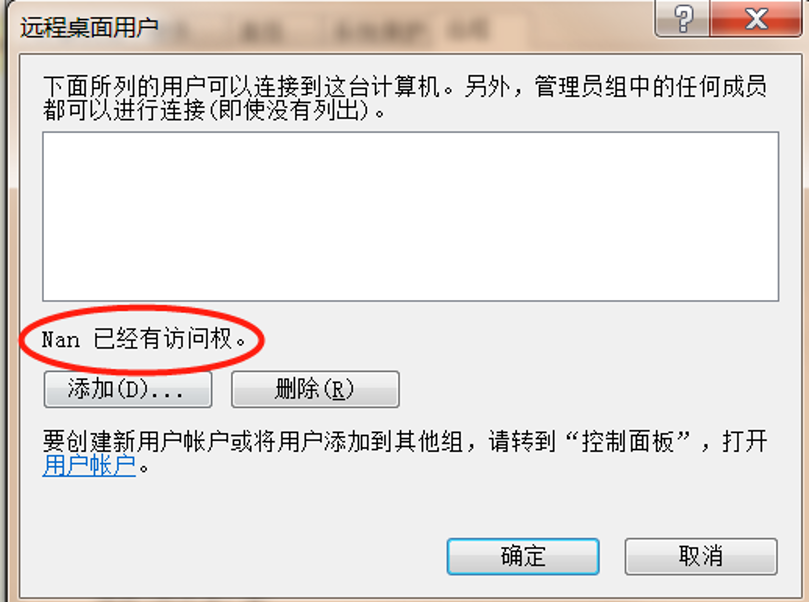
Task: Click the 远程桌面用户 title bar text
Action: point(89,27)
